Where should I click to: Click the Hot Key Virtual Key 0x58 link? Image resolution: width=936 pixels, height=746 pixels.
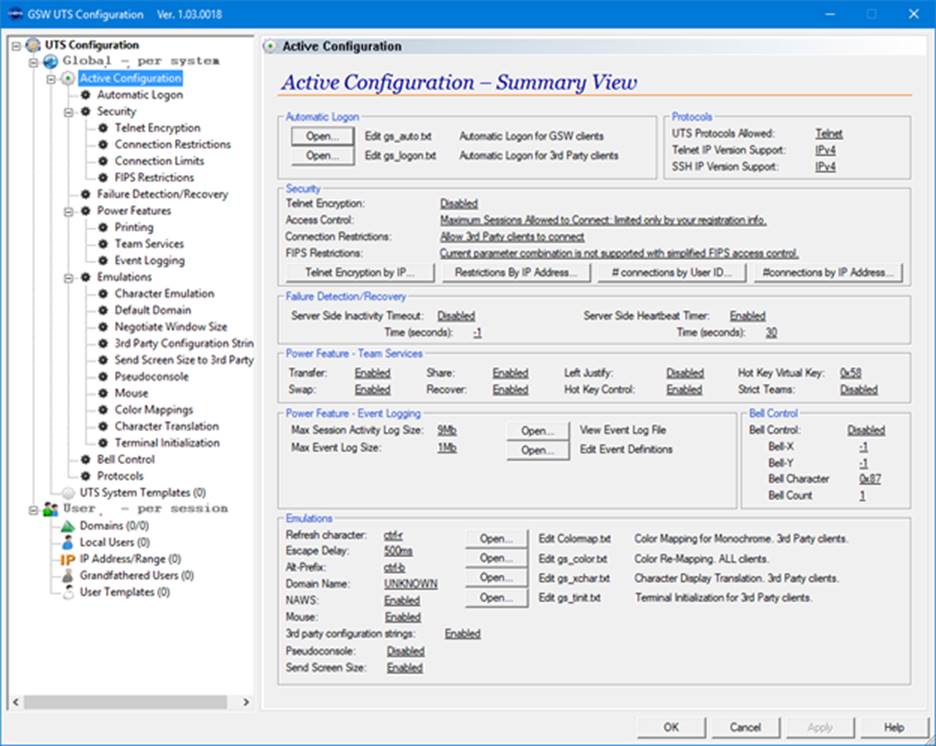(x=851, y=373)
